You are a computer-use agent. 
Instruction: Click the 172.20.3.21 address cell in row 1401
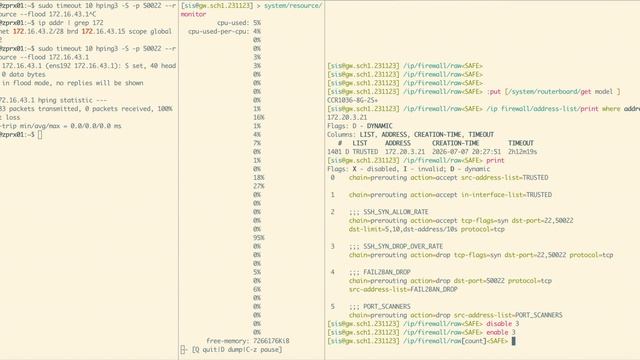tap(405, 151)
